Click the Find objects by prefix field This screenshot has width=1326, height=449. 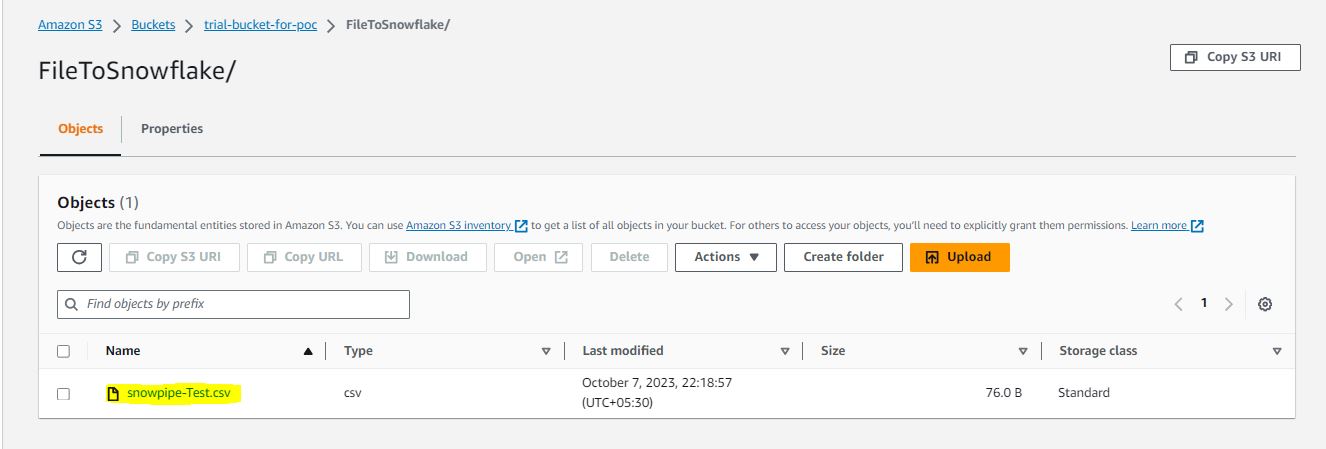point(233,304)
